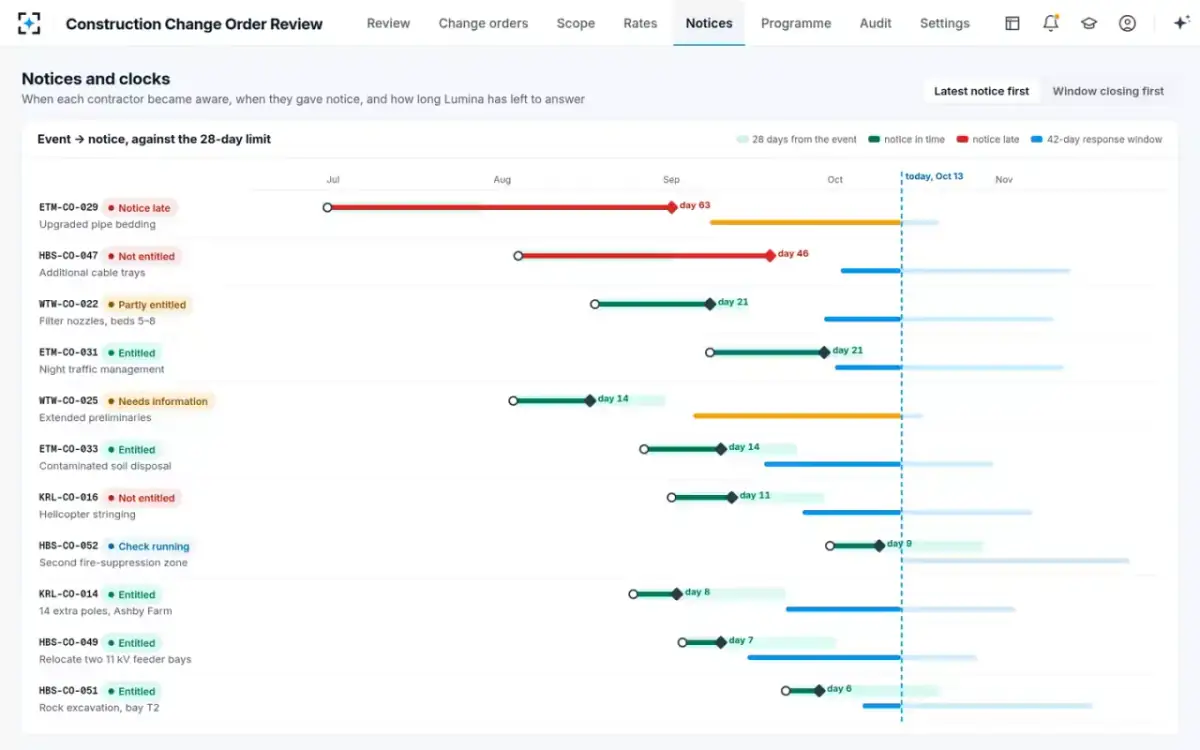The image size is (1200, 750).
Task: Click the Notices tab
Action: pyautogui.click(x=709, y=23)
